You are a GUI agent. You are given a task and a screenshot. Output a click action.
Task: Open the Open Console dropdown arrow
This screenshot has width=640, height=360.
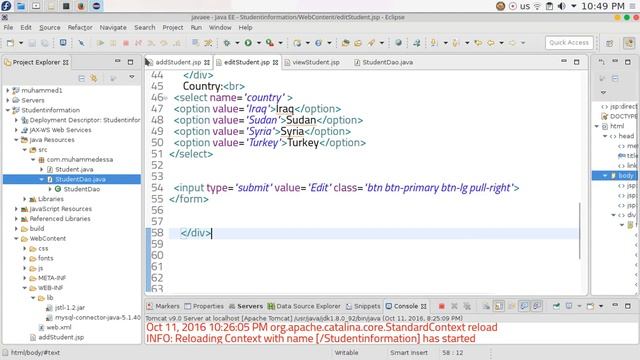601,306
